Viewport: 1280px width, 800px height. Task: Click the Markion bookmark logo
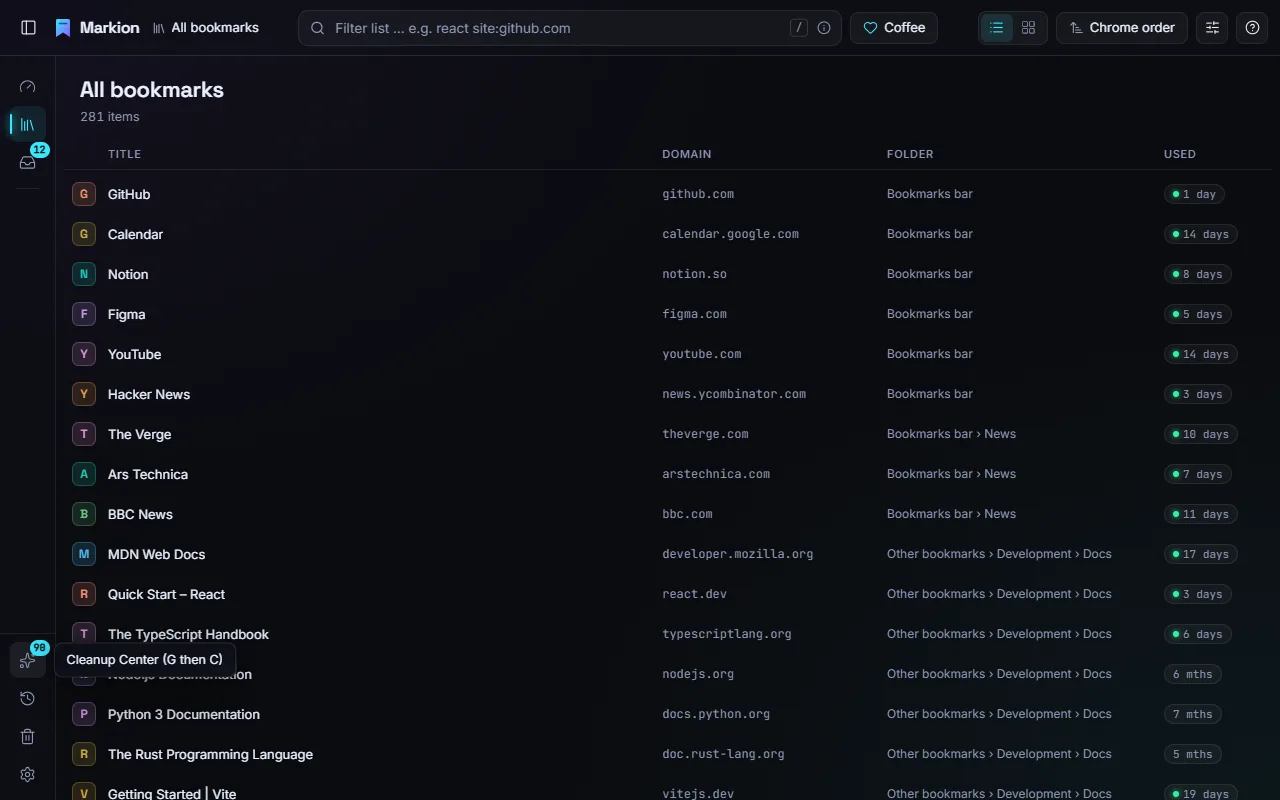[63, 28]
